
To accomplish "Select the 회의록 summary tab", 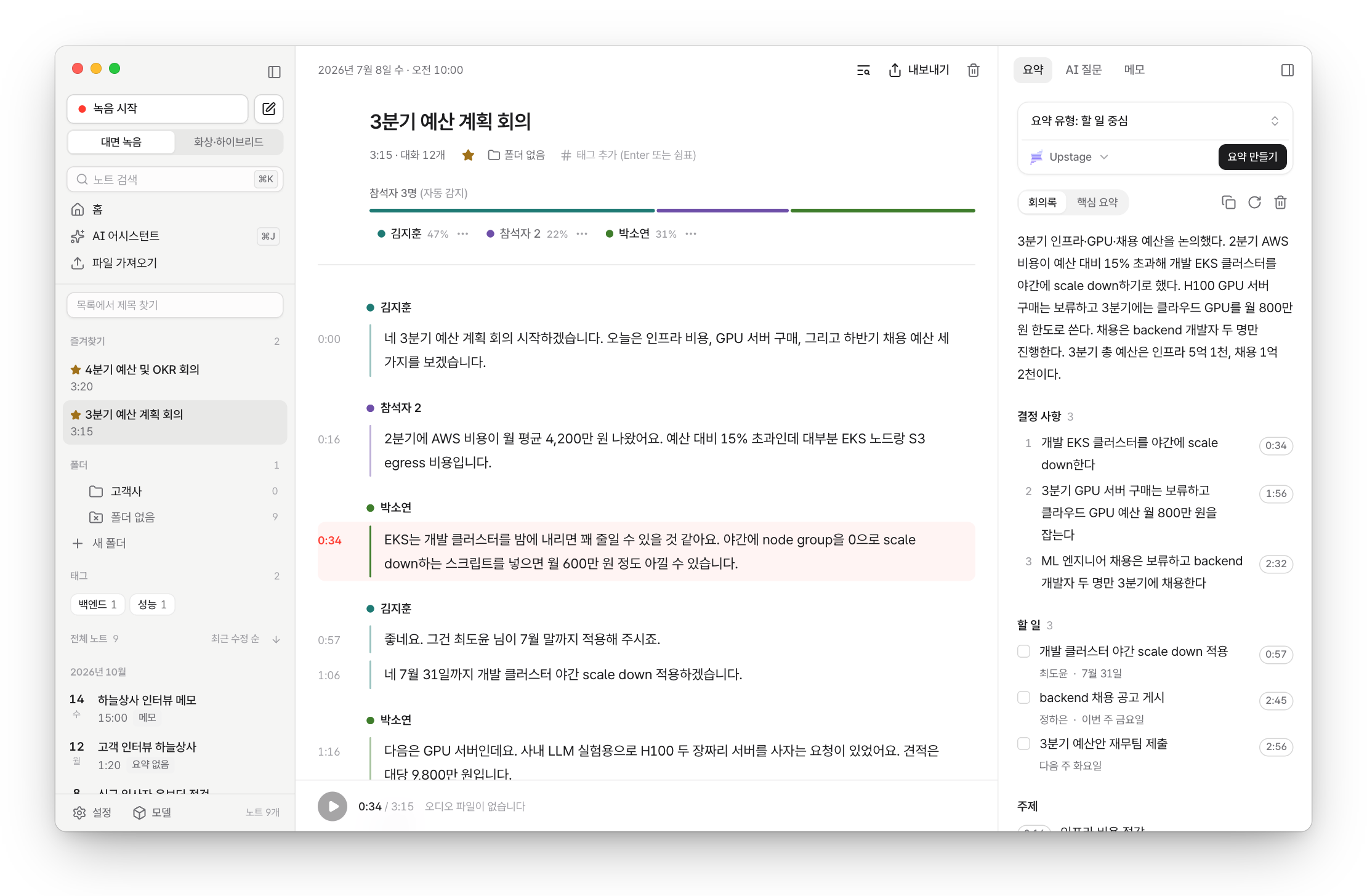I will (x=1042, y=203).
